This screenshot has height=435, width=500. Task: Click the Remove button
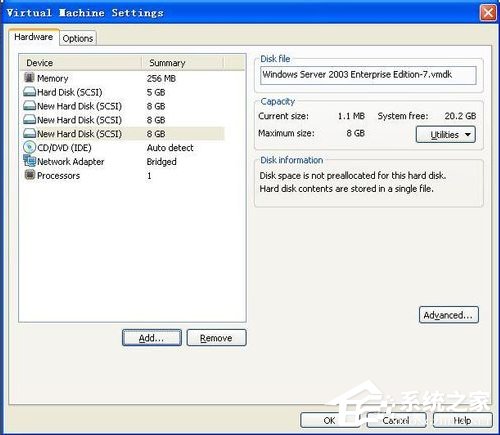[216, 338]
